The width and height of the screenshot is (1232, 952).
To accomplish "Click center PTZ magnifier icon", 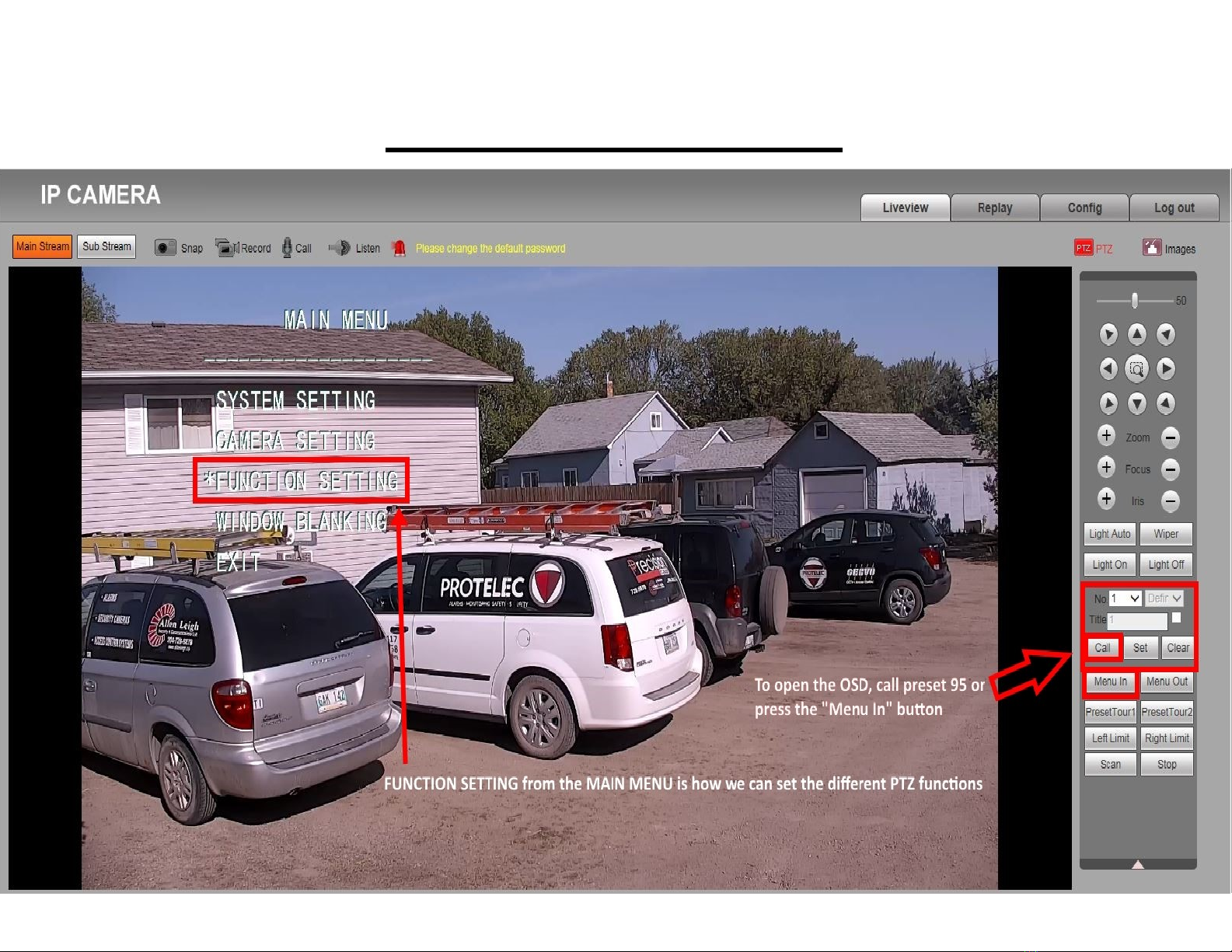I will [x=1136, y=369].
